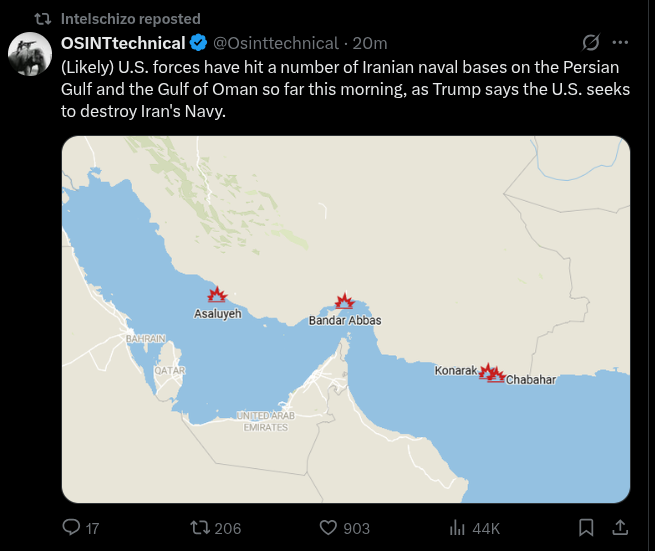This screenshot has width=655, height=551.
Task: Click the Konarak strike marker
Action: pos(486,372)
